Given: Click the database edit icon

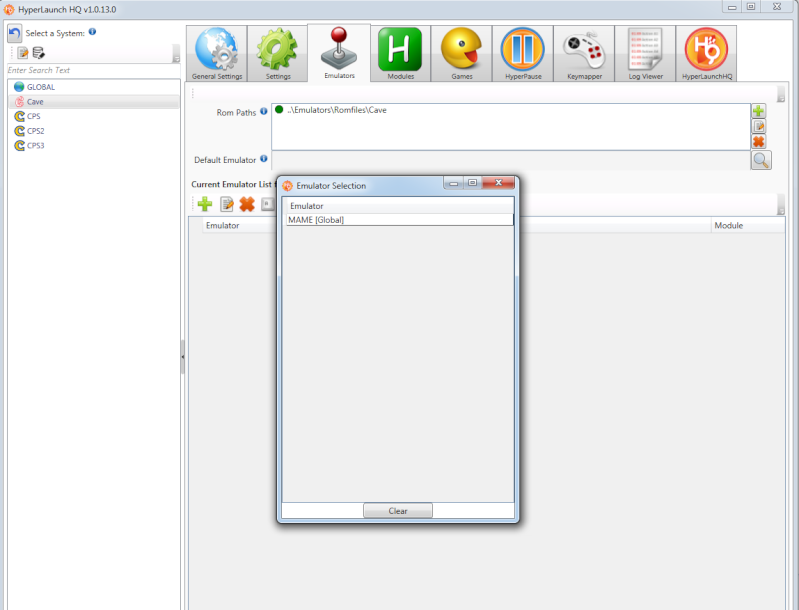Looking at the screenshot, I should 38,52.
